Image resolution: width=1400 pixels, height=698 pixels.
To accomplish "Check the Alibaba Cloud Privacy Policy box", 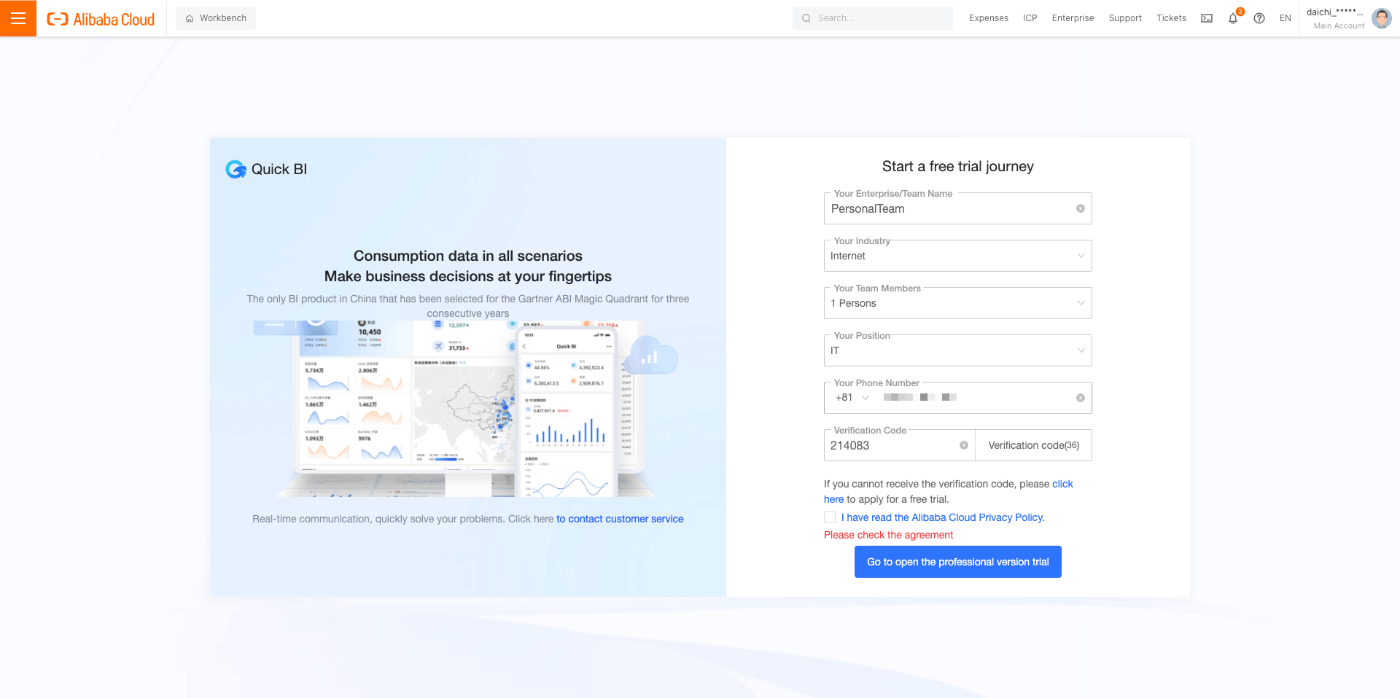I will pos(830,517).
